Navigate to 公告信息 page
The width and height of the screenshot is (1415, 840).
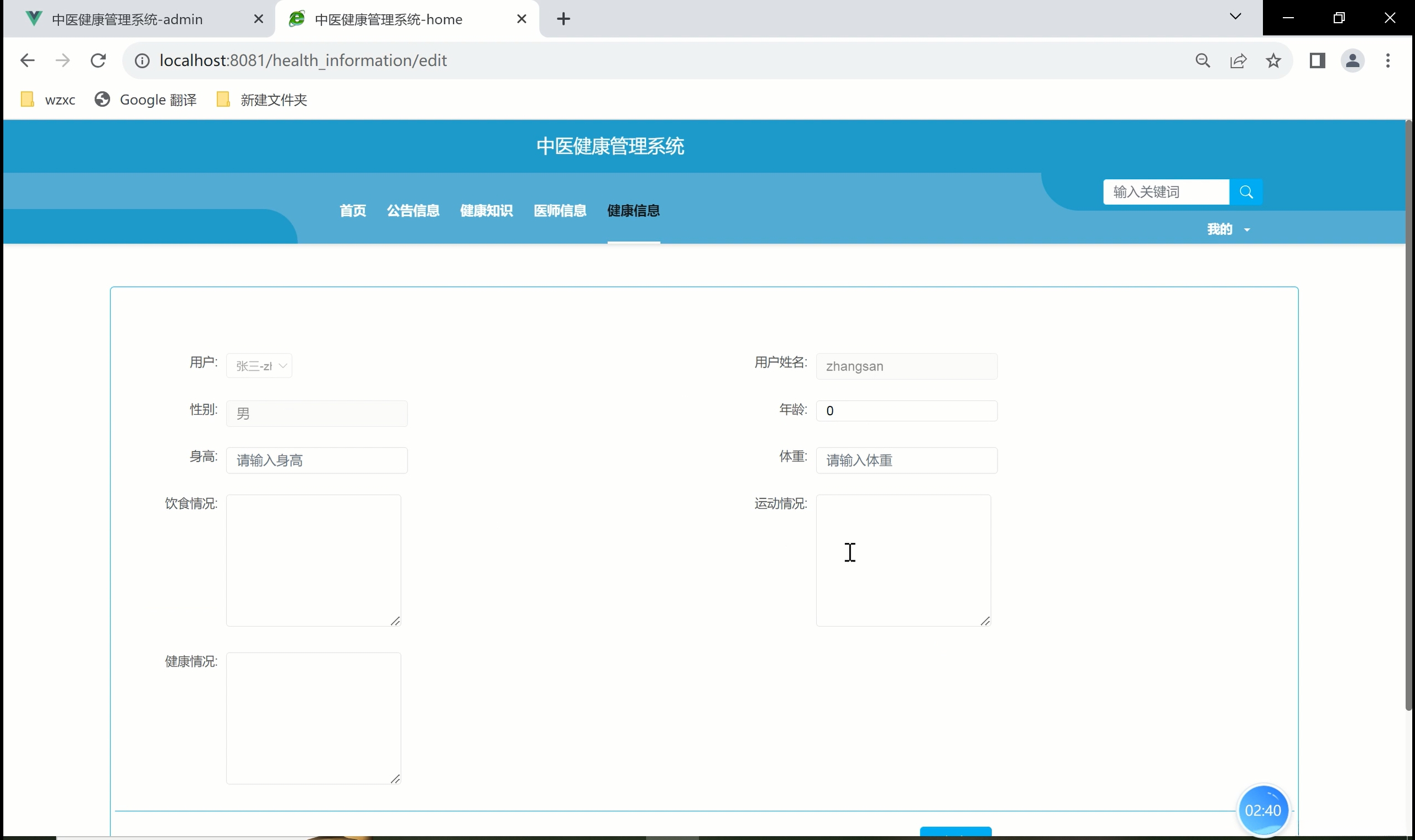[x=413, y=211]
